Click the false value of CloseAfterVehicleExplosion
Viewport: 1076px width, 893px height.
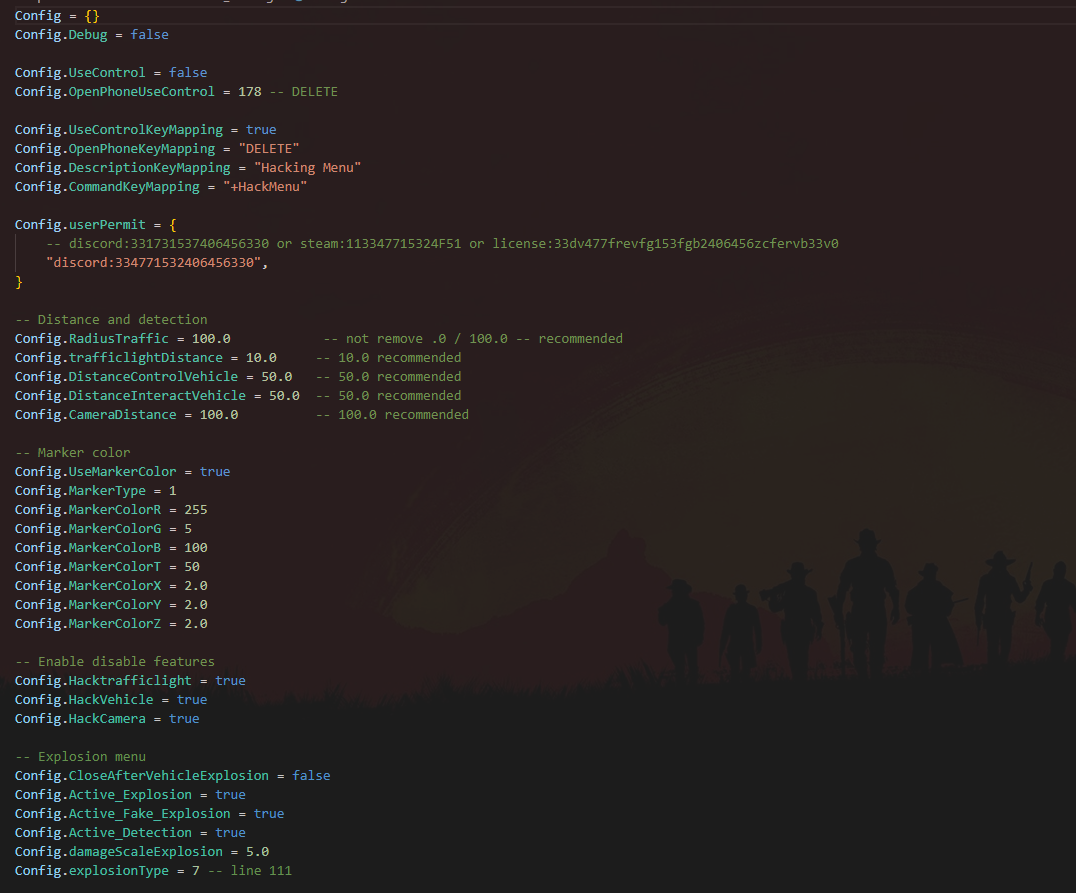pos(311,776)
